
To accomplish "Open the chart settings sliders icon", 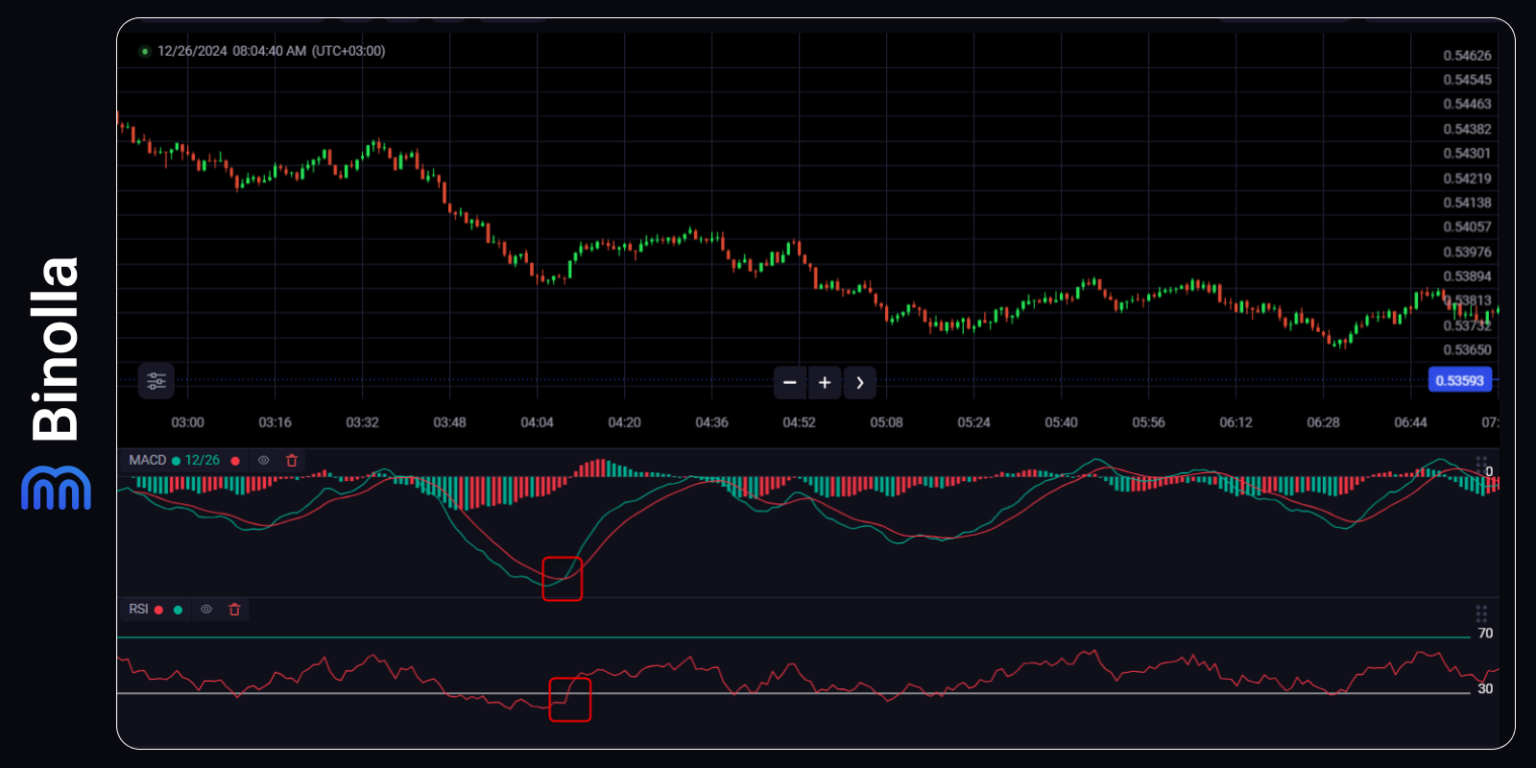I will 156,381.
